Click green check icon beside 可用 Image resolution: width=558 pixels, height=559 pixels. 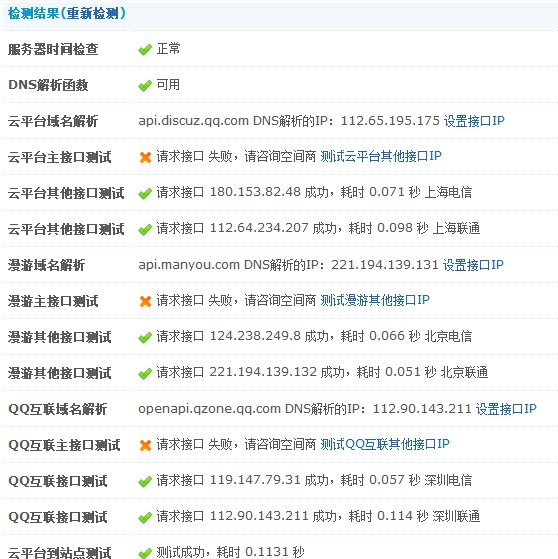point(145,86)
